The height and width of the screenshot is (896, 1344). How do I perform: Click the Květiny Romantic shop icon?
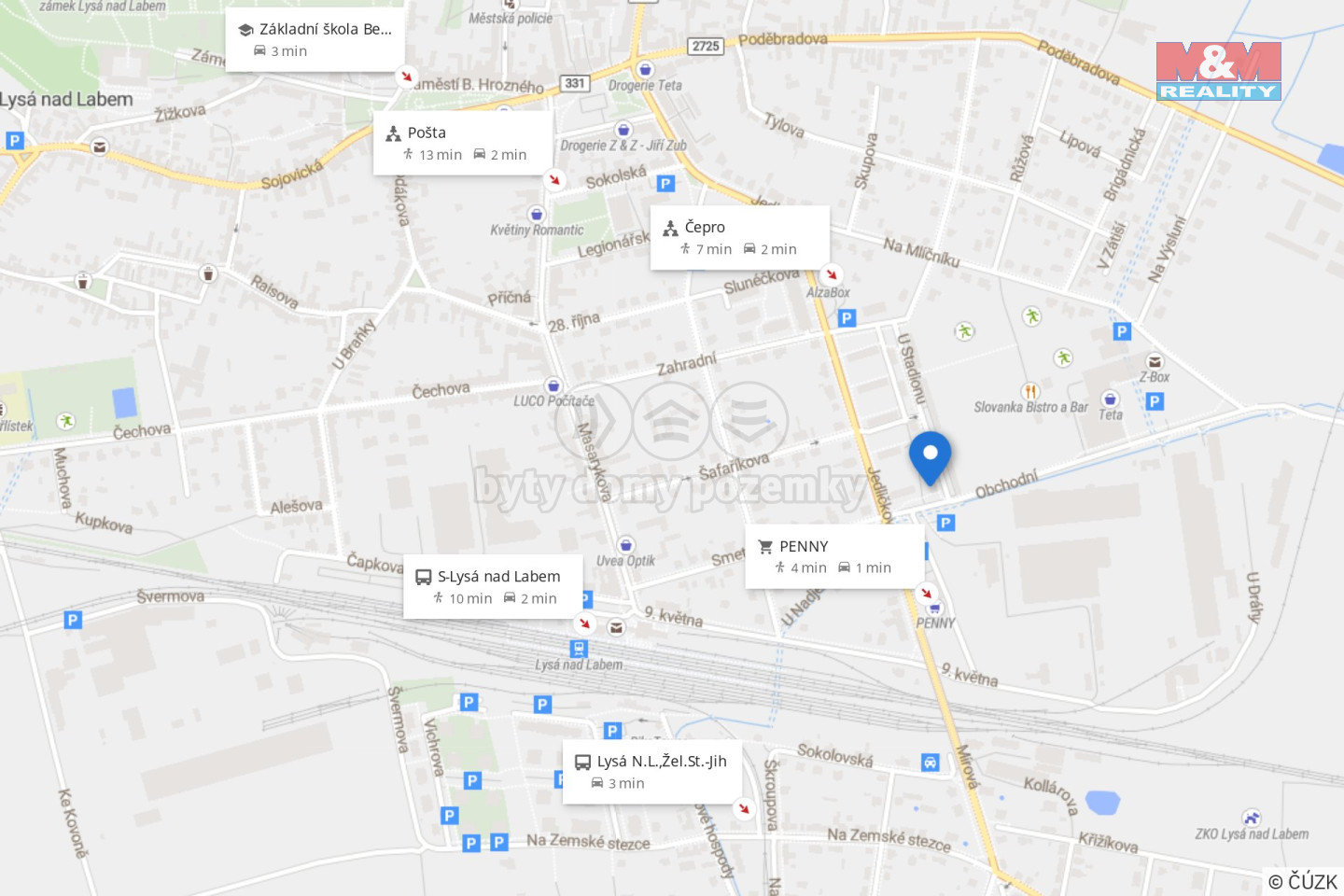coord(536,214)
